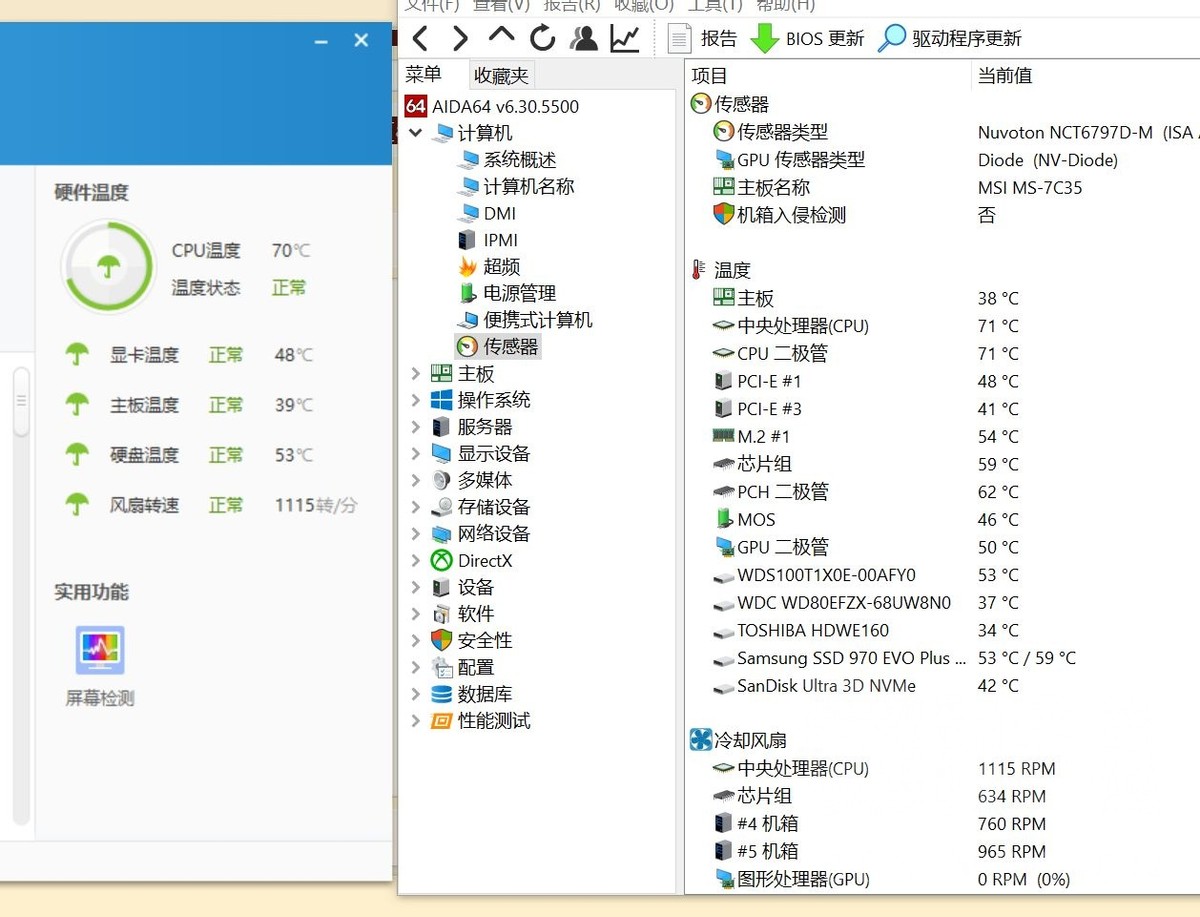The height and width of the screenshot is (917, 1200).
Task: Select the 传感器类型 row
Action: [x=943, y=132]
